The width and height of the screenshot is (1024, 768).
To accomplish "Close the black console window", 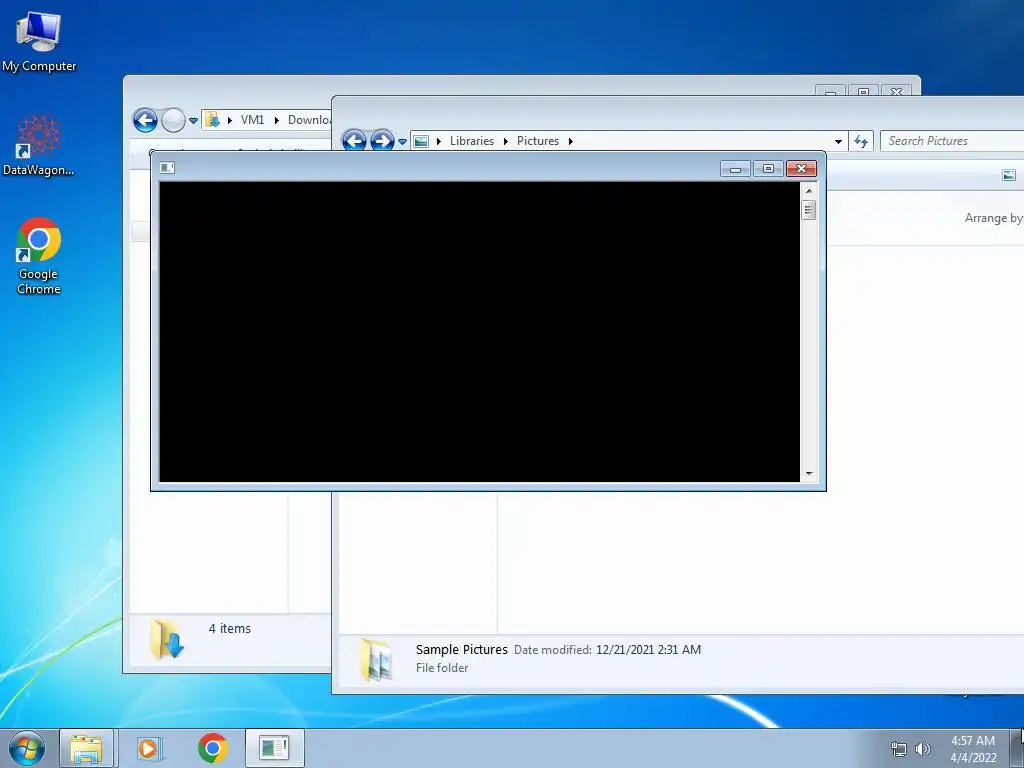I will point(801,169).
